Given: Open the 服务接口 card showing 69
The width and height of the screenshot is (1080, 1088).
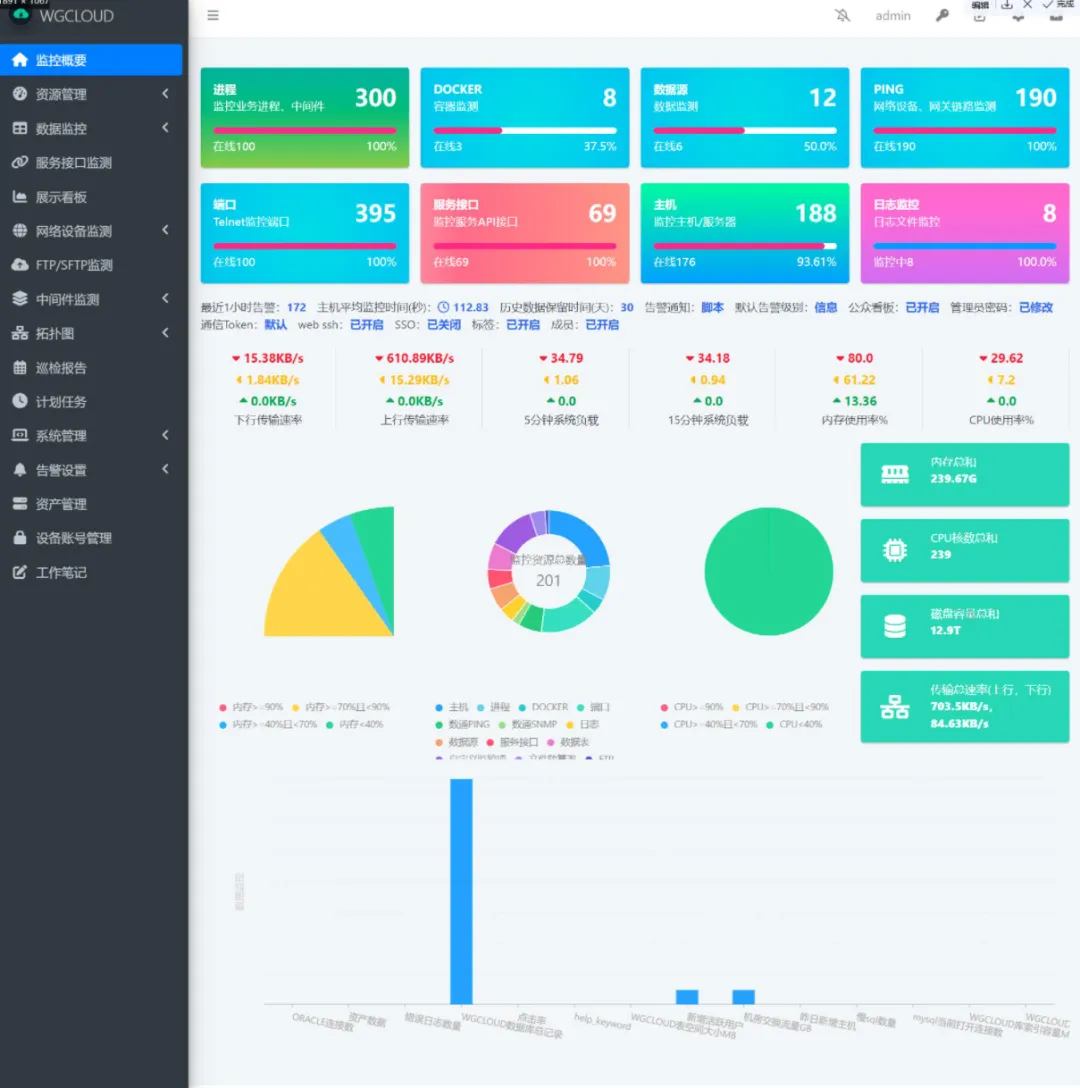Looking at the screenshot, I should (525, 233).
